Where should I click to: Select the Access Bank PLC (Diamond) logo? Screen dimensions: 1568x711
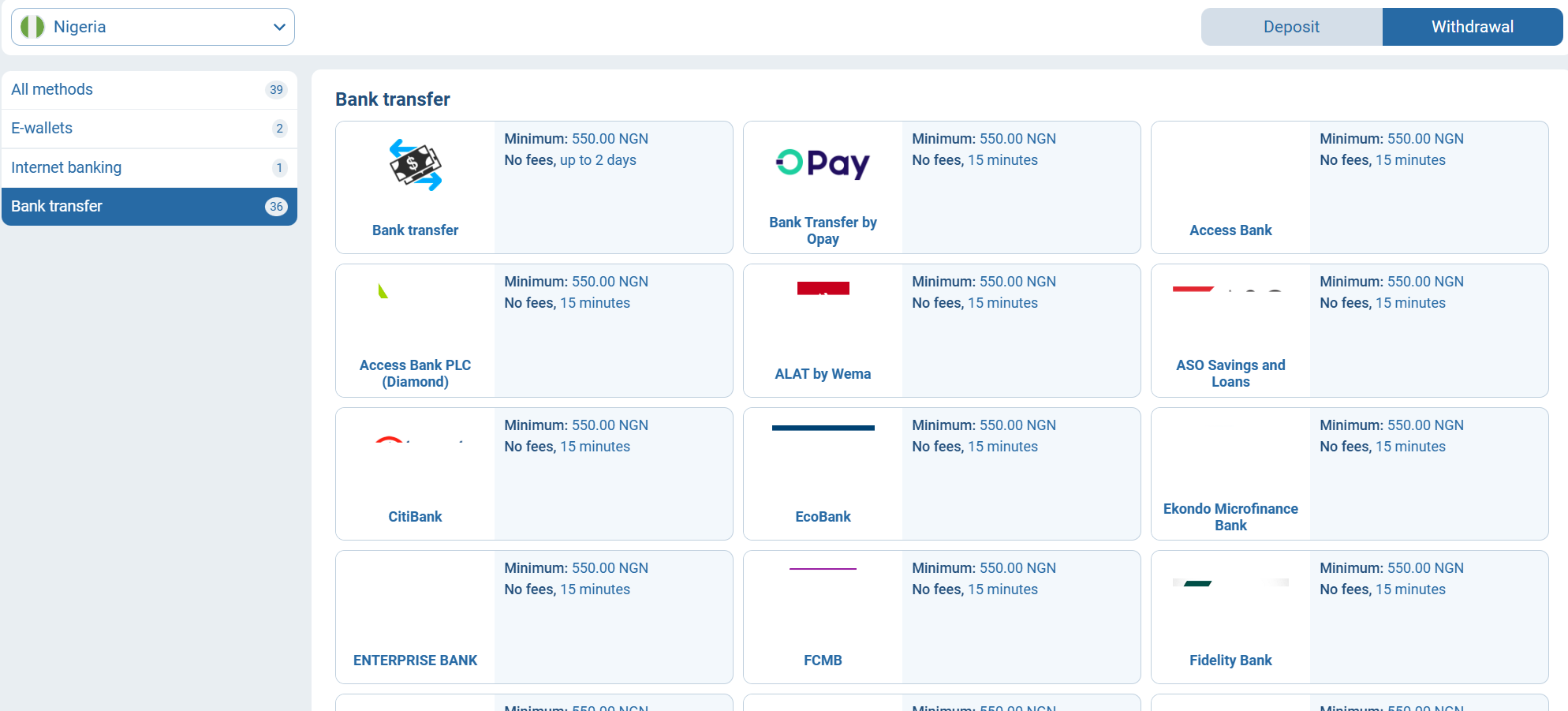pos(384,292)
